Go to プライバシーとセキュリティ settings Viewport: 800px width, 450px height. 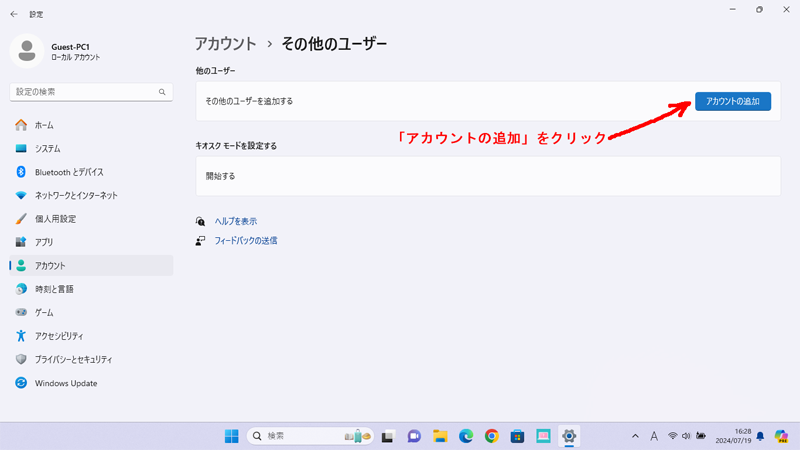coord(73,360)
